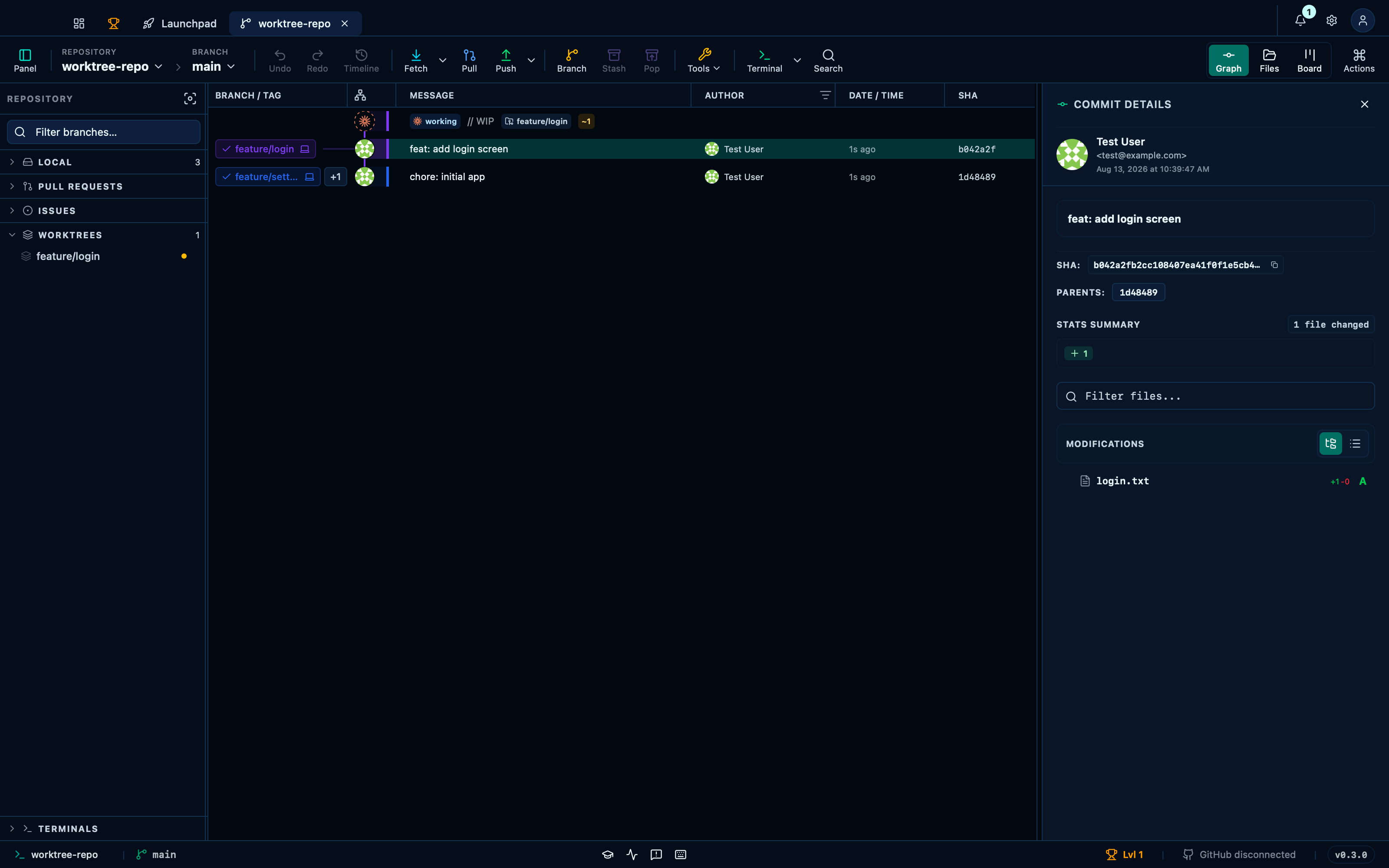Switch to the Board view
This screenshot has width=1389, height=868.
point(1310,60)
